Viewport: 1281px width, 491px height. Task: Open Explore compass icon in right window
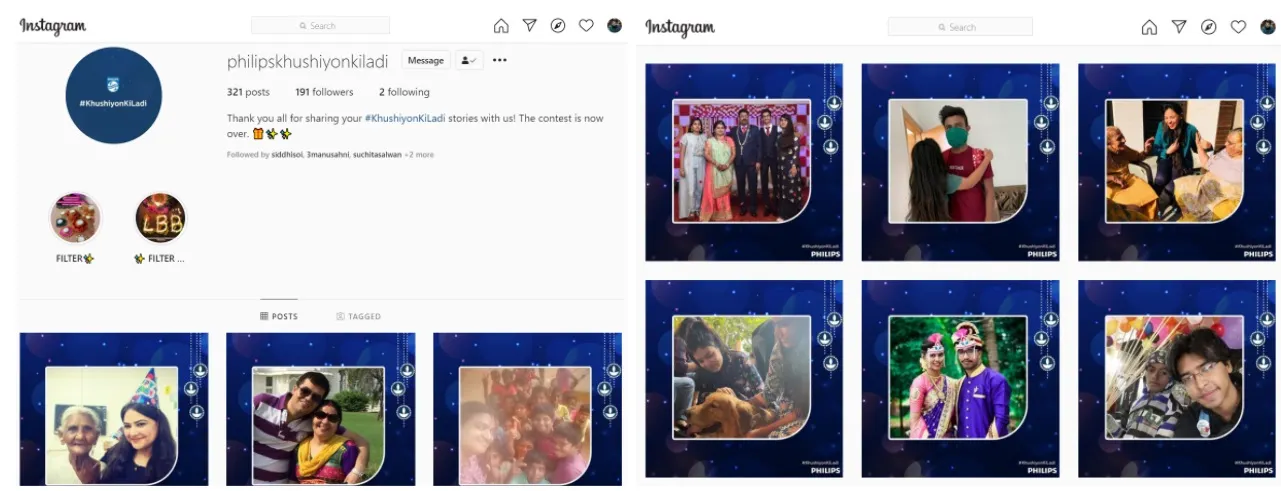click(x=1209, y=27)
